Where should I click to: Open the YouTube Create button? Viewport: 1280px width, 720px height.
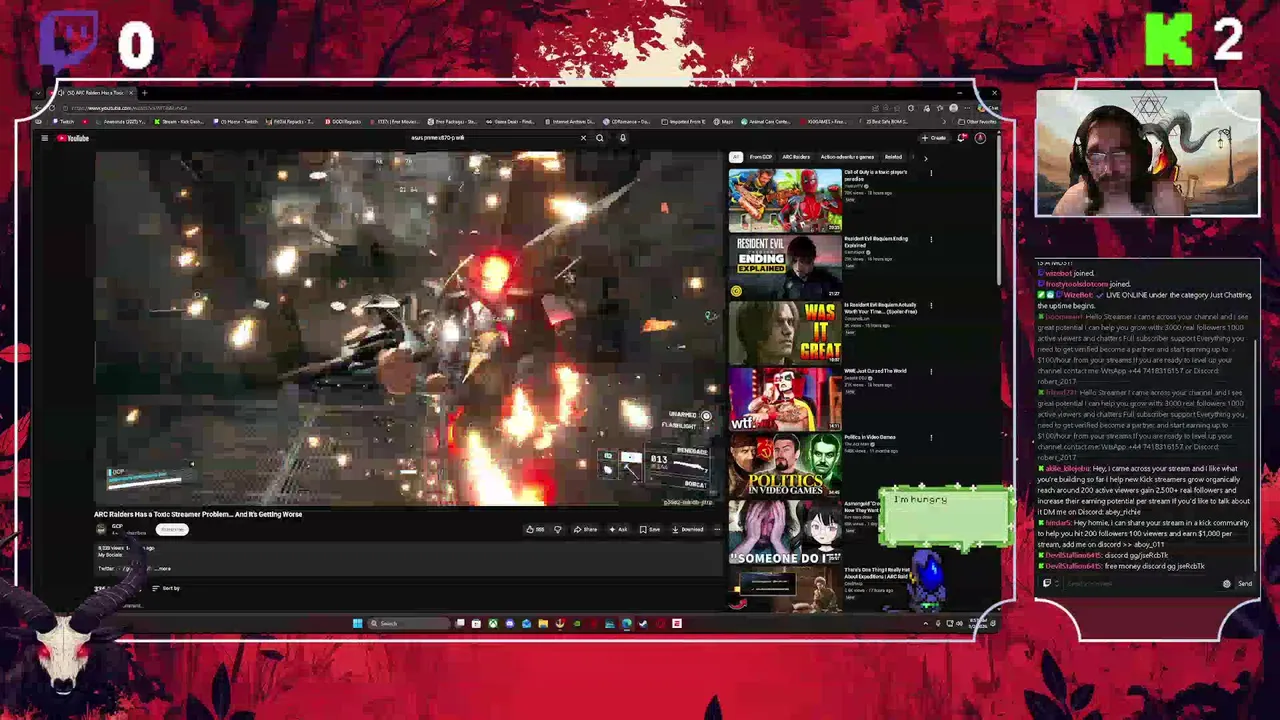tap(935, 138)
